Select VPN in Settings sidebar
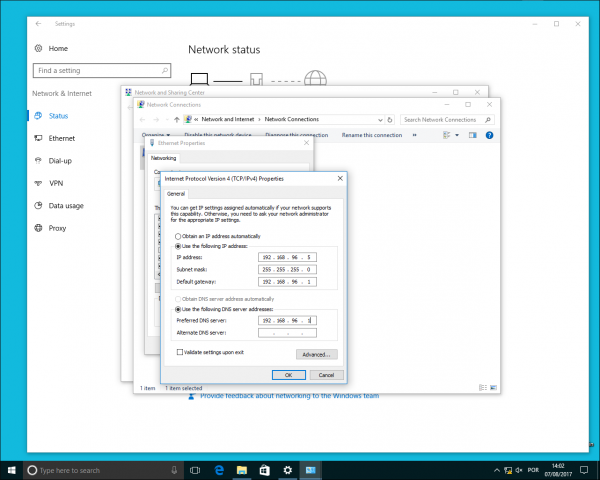 click(56, 183)
